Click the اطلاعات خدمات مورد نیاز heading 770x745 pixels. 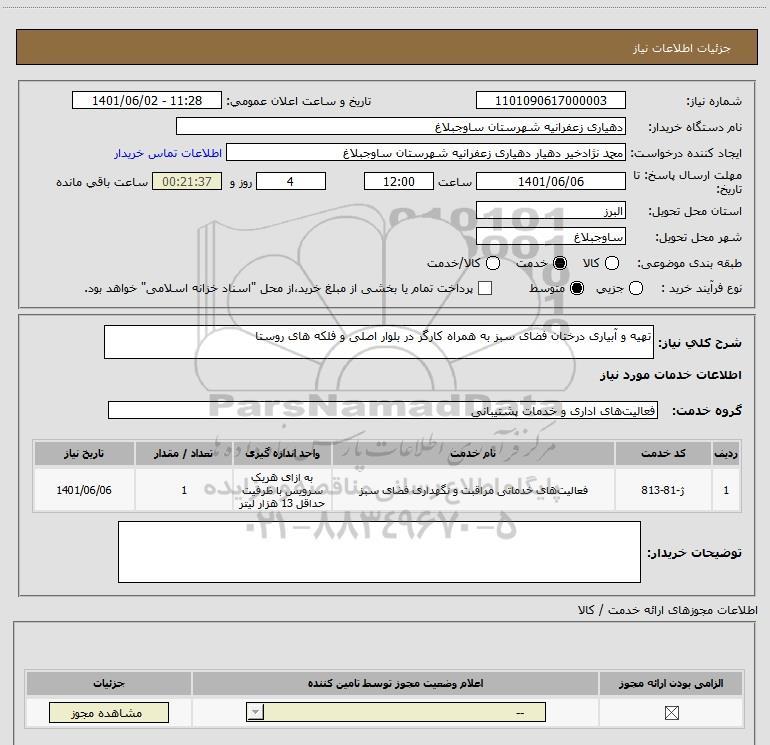click(670, 375)
